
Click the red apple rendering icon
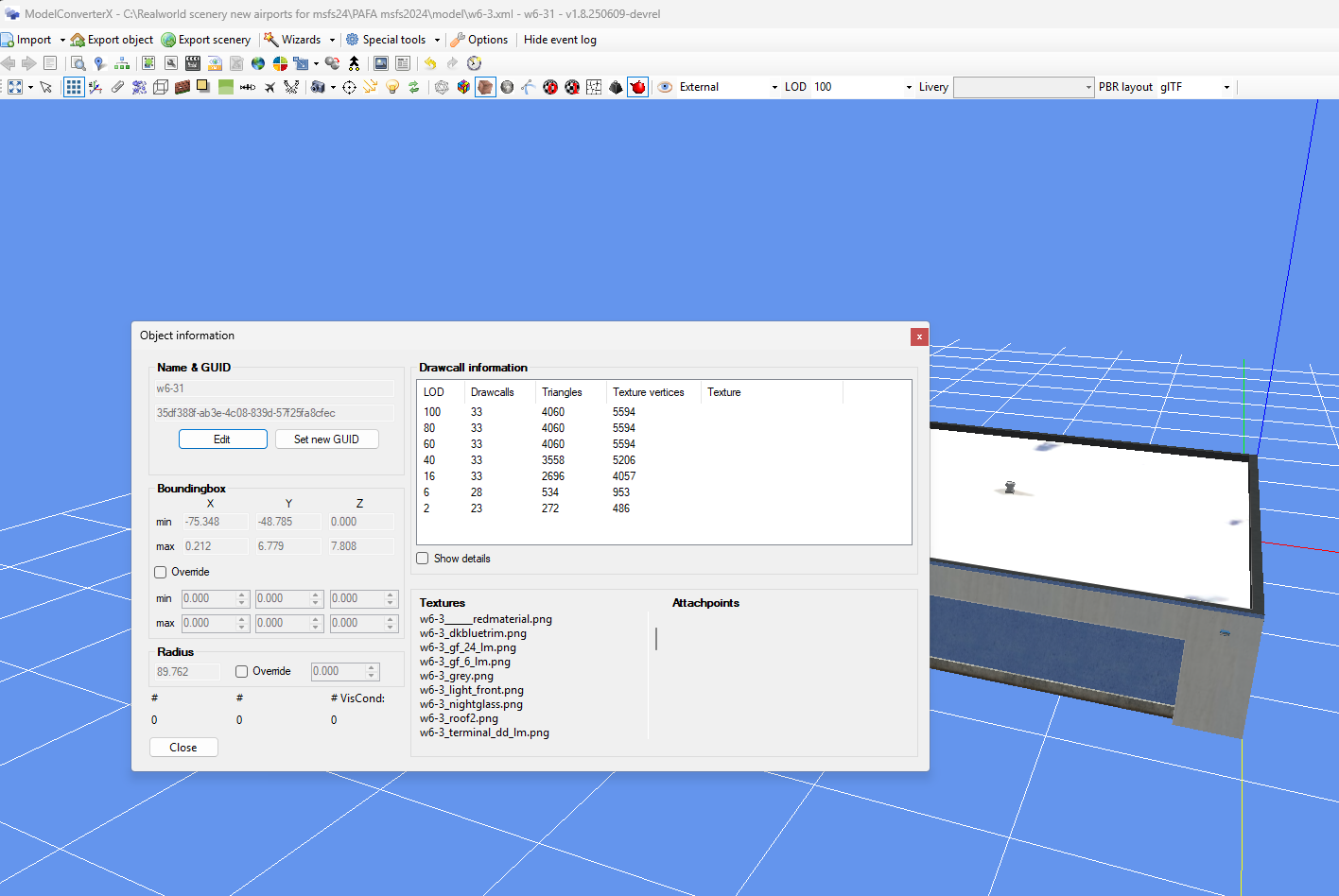pos(636,86)
